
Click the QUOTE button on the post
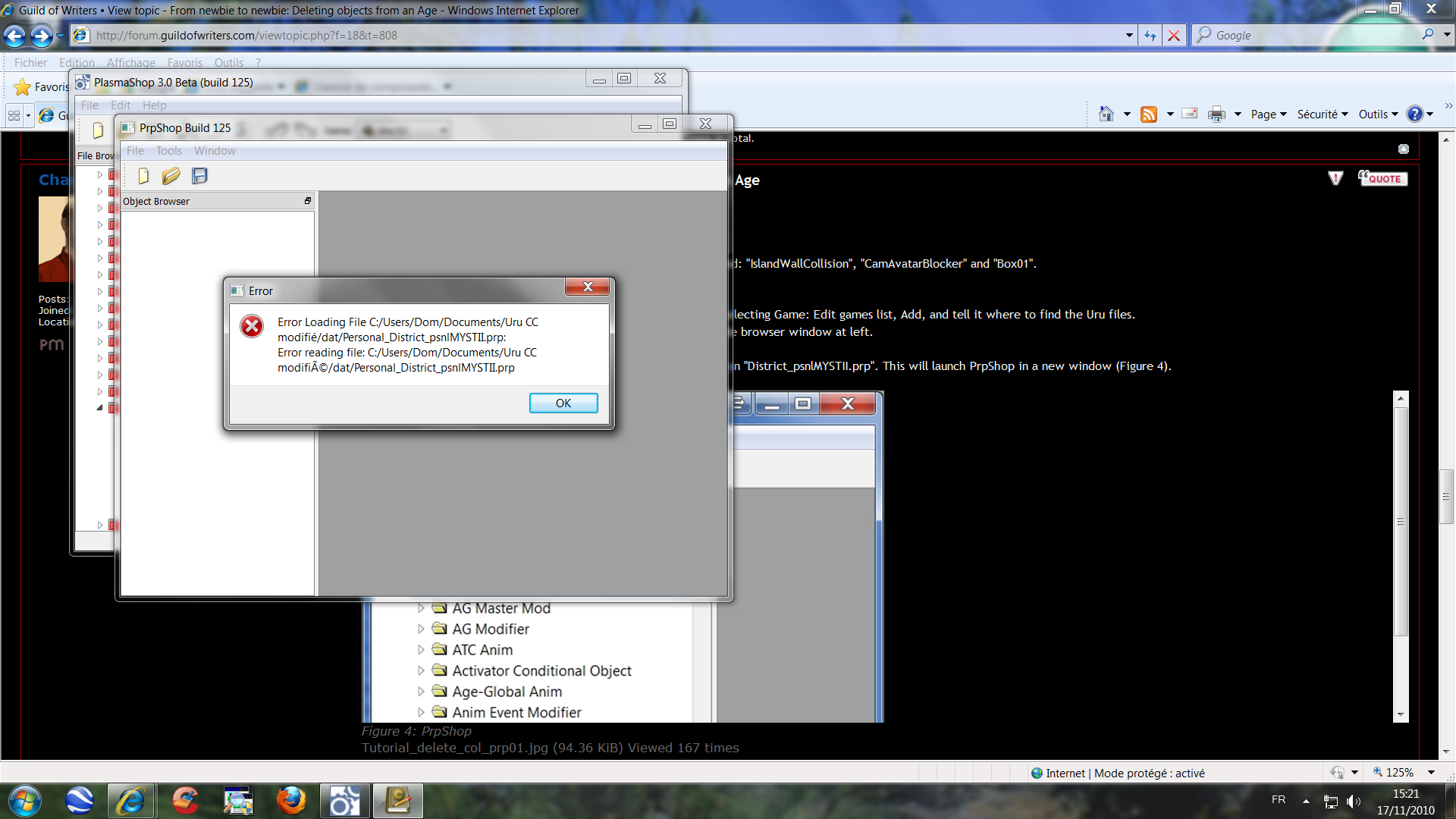coord(1382,178)
